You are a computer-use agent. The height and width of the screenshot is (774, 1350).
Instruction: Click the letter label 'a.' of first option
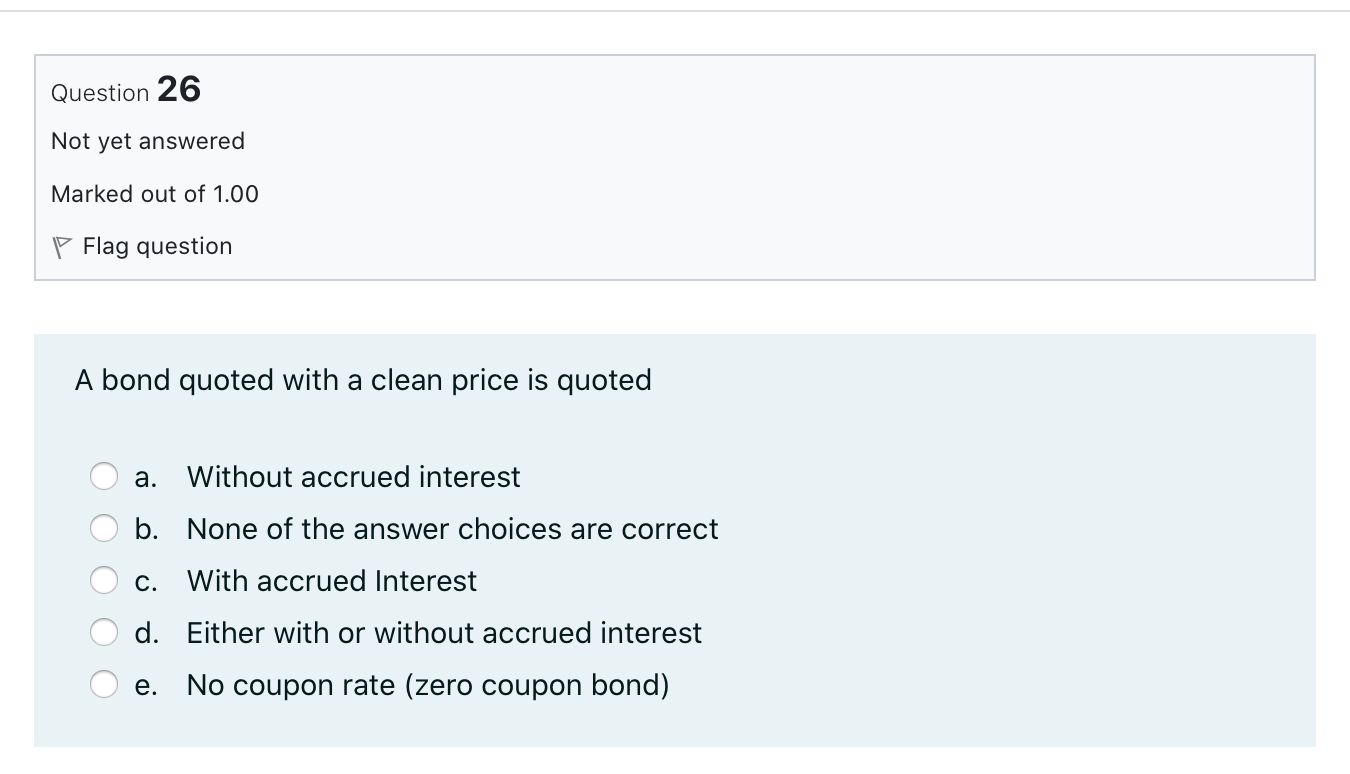pyautogui.click(x=146, y=478)
